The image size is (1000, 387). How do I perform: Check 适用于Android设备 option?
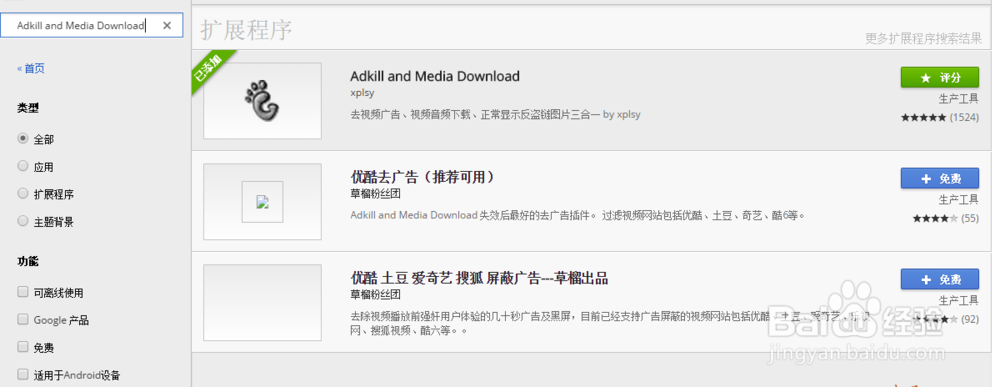point(23,374)
